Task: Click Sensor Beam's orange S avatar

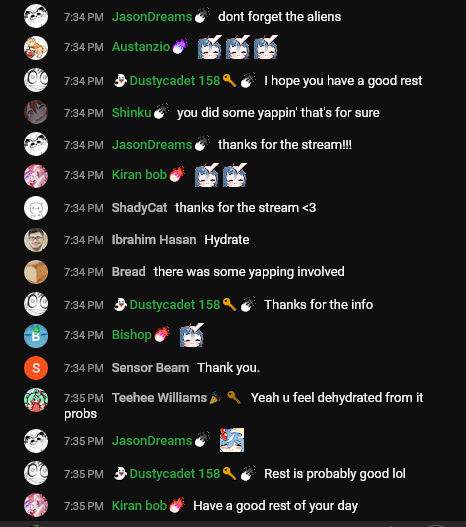Action: point(36,368)
